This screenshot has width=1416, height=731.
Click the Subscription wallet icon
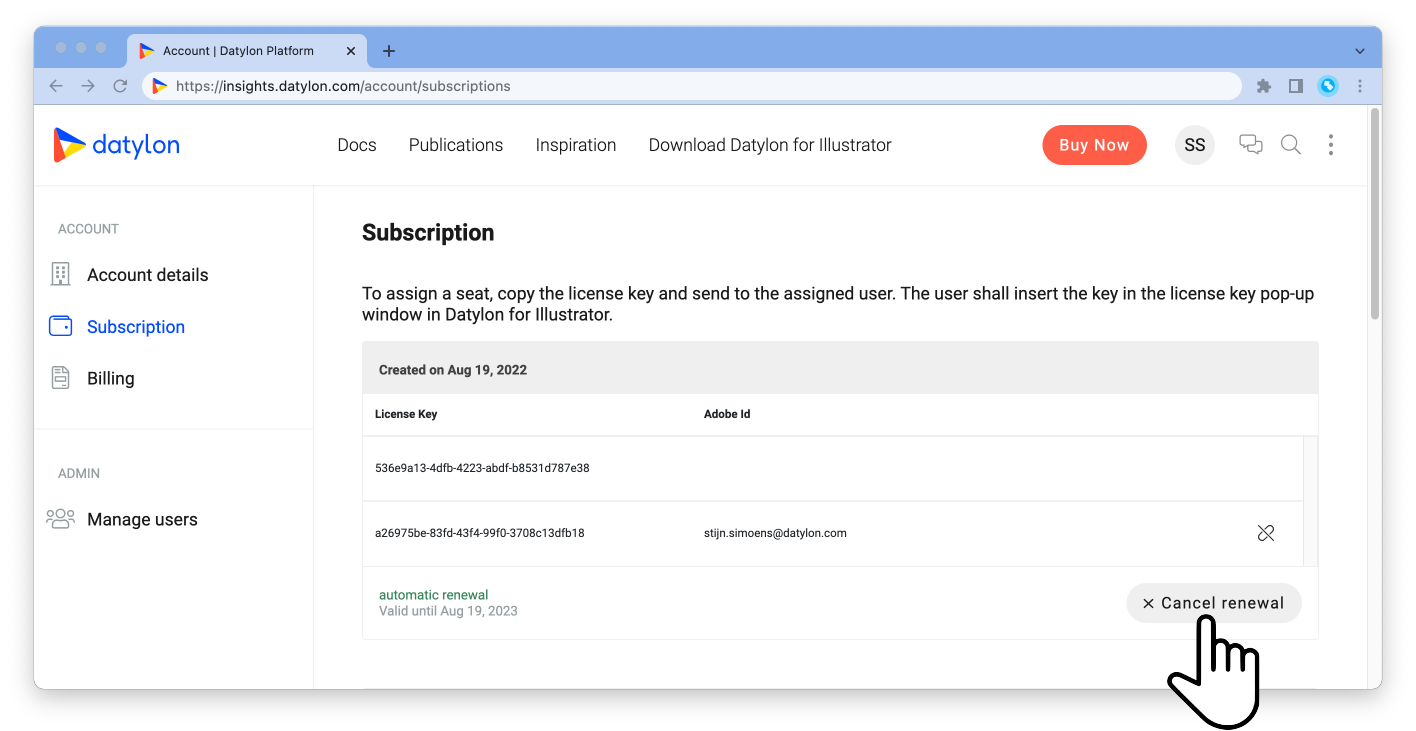[x=60, y=326]
